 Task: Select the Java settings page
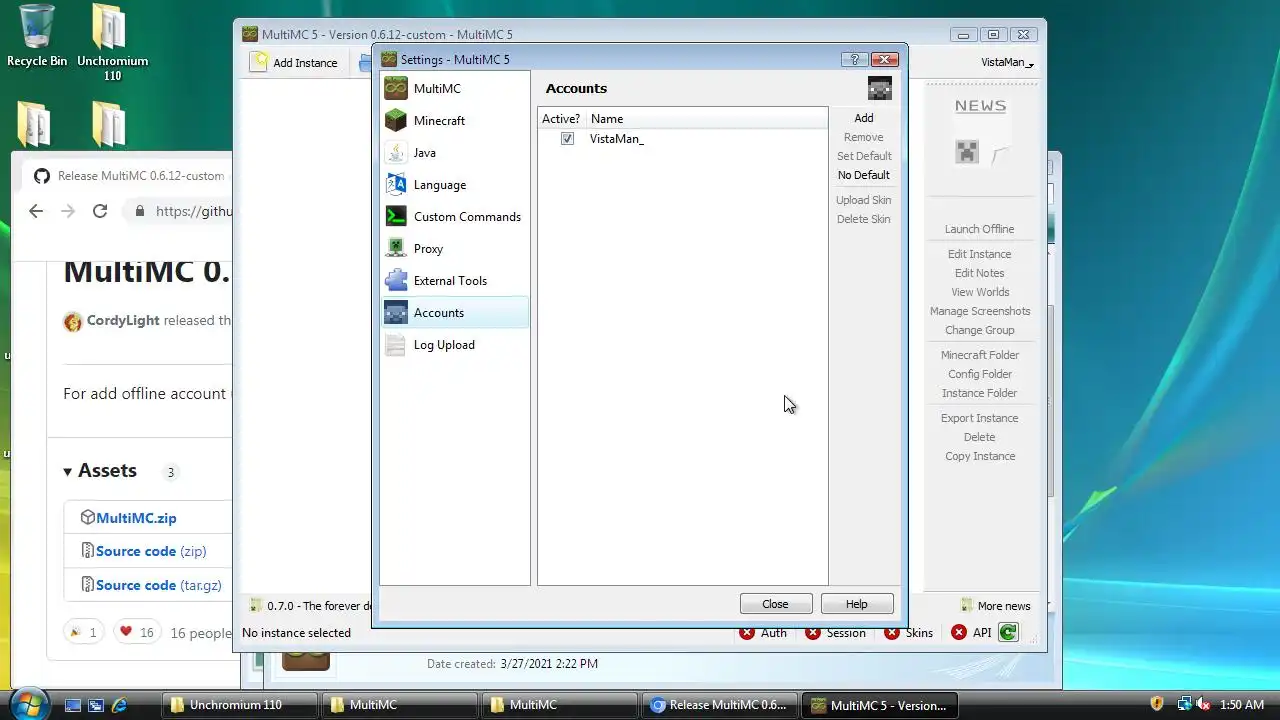455,153
